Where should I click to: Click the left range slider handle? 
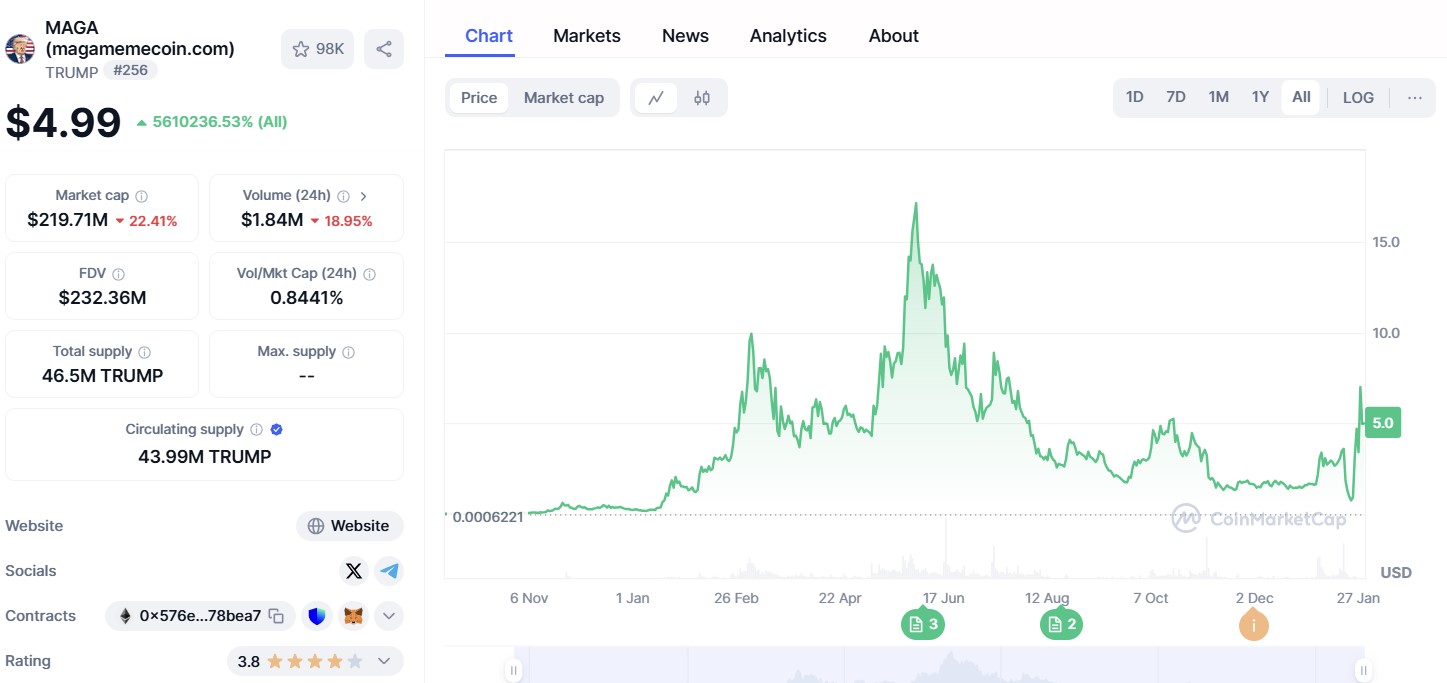pos(514,671)
